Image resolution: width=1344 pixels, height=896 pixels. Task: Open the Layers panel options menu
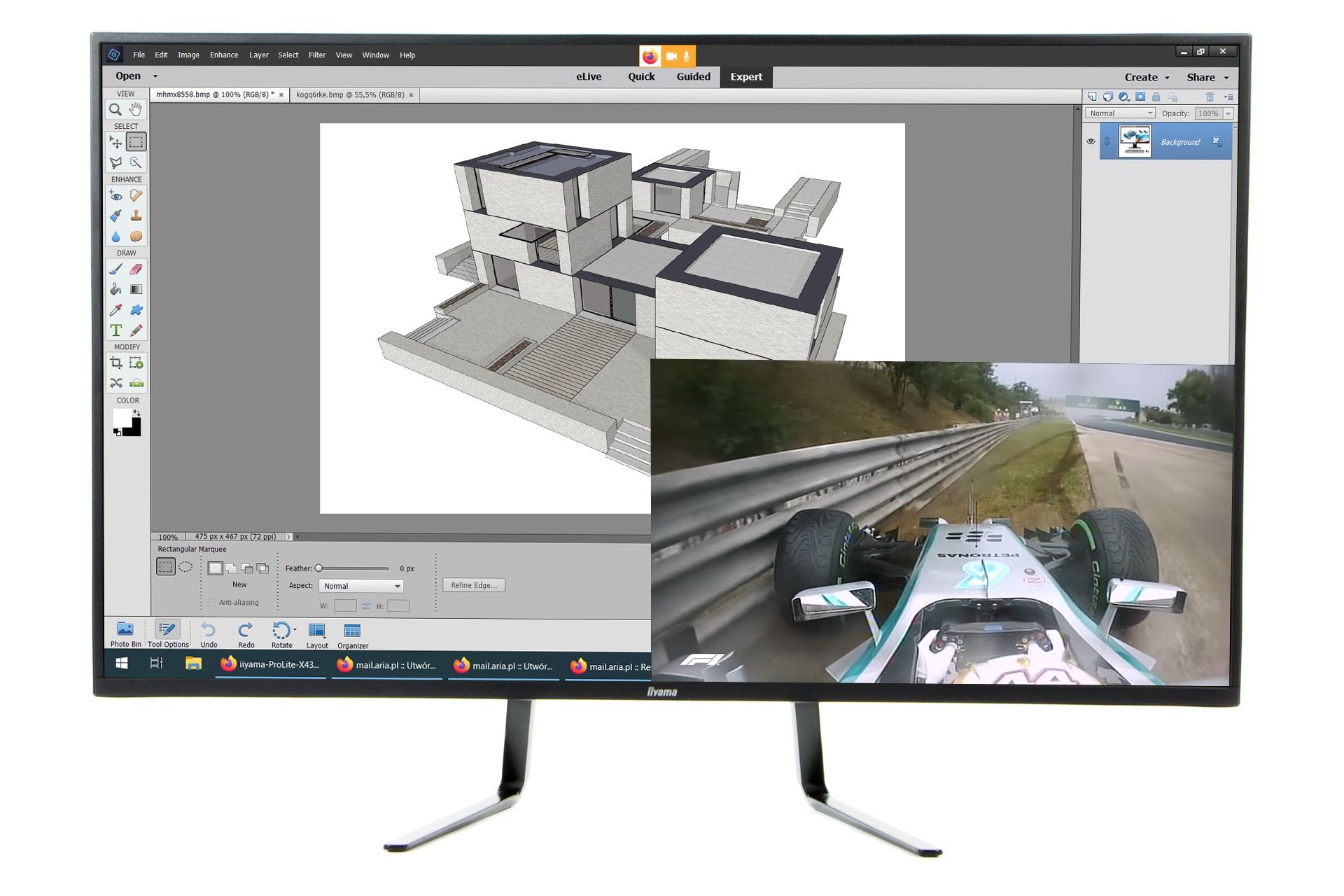pyautogui.click(x=1228, y=97)
